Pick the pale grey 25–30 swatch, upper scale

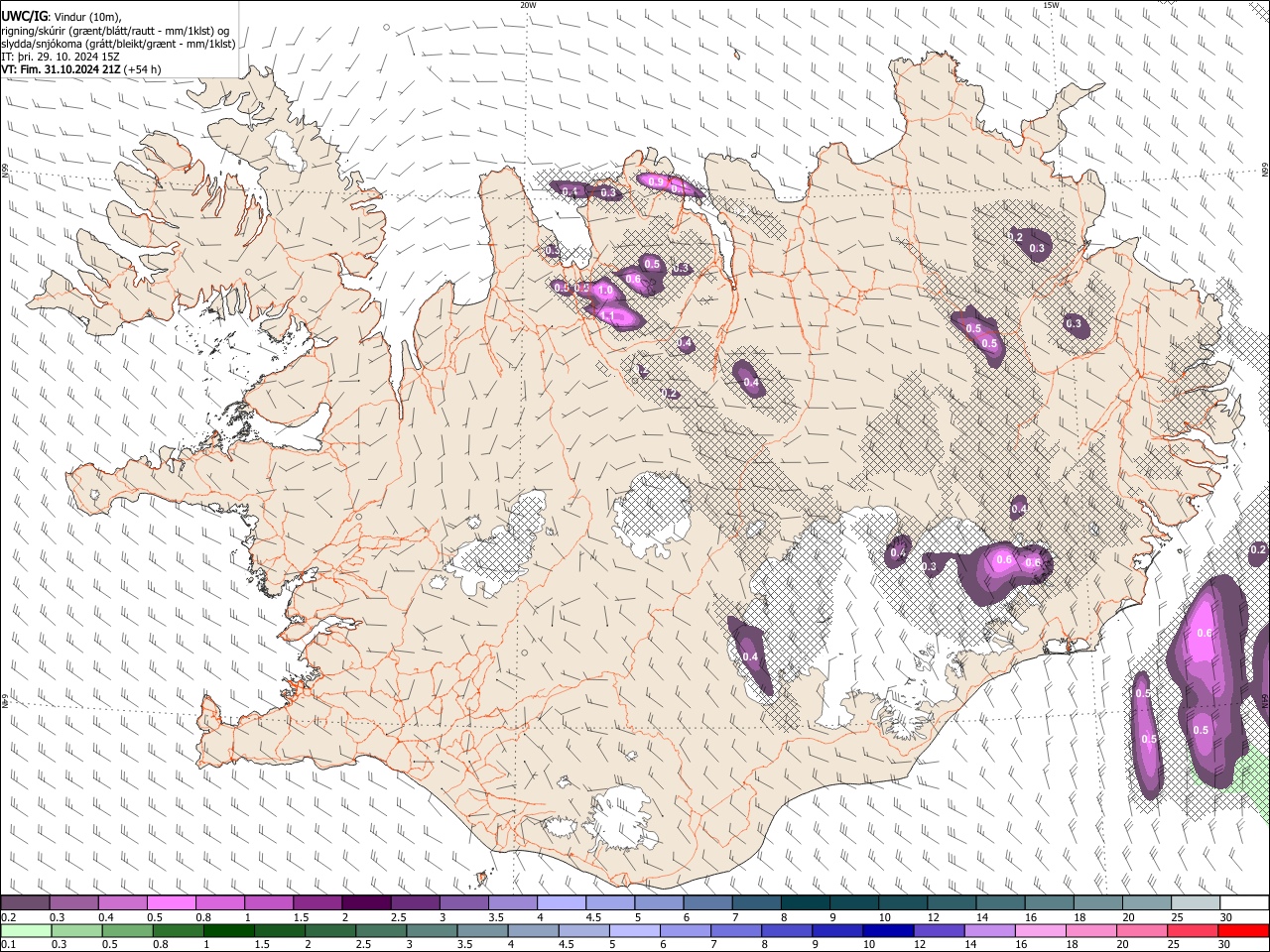pyautogui.click(x=1197, y=903)
